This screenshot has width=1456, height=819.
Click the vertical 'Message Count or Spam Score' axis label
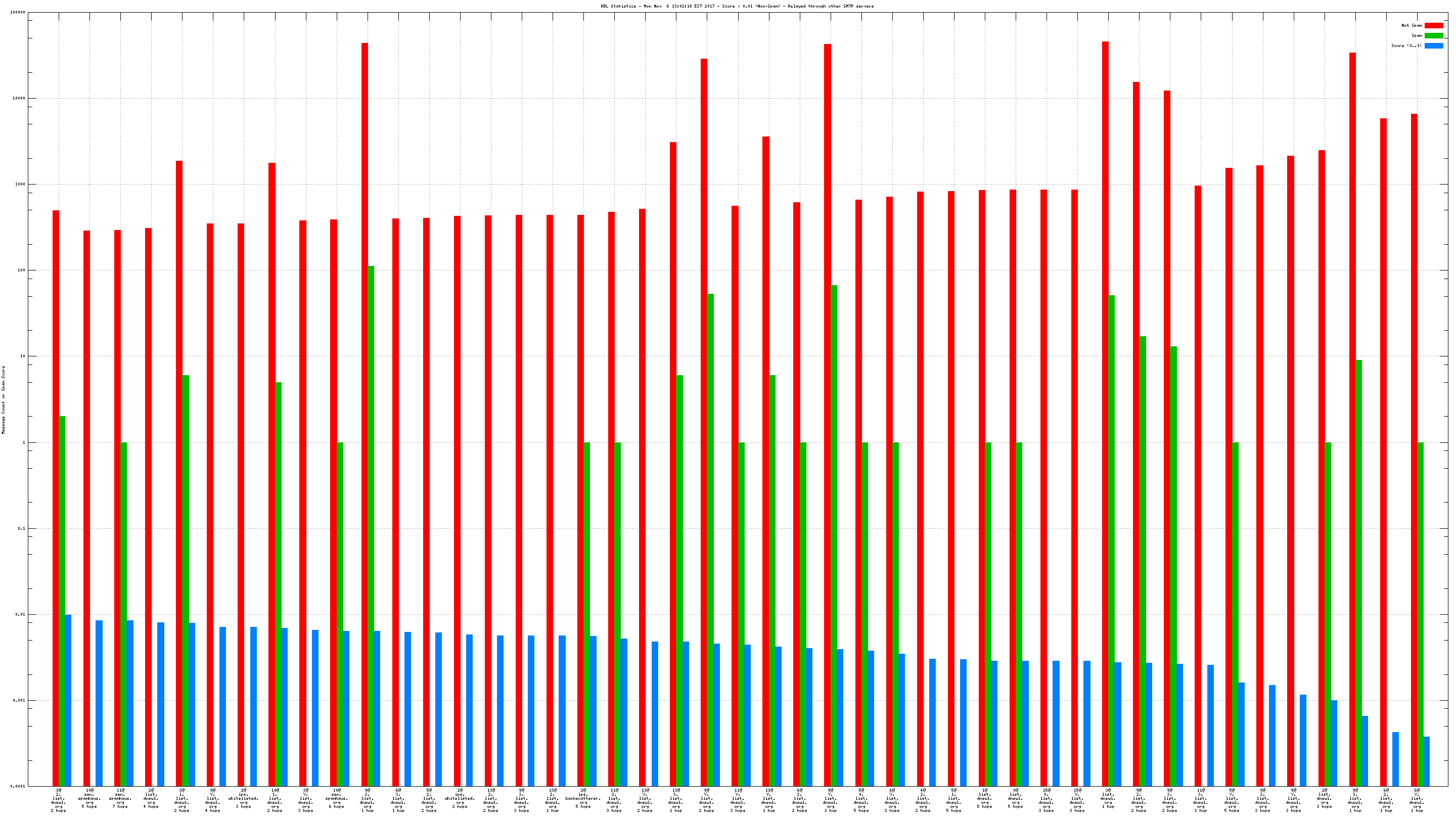point(4,399)
